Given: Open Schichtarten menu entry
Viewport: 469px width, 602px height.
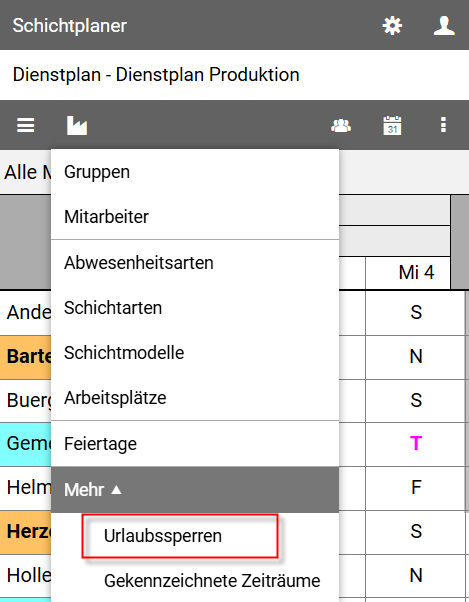Looking at the screenshot, I should (x=195, y=308).
